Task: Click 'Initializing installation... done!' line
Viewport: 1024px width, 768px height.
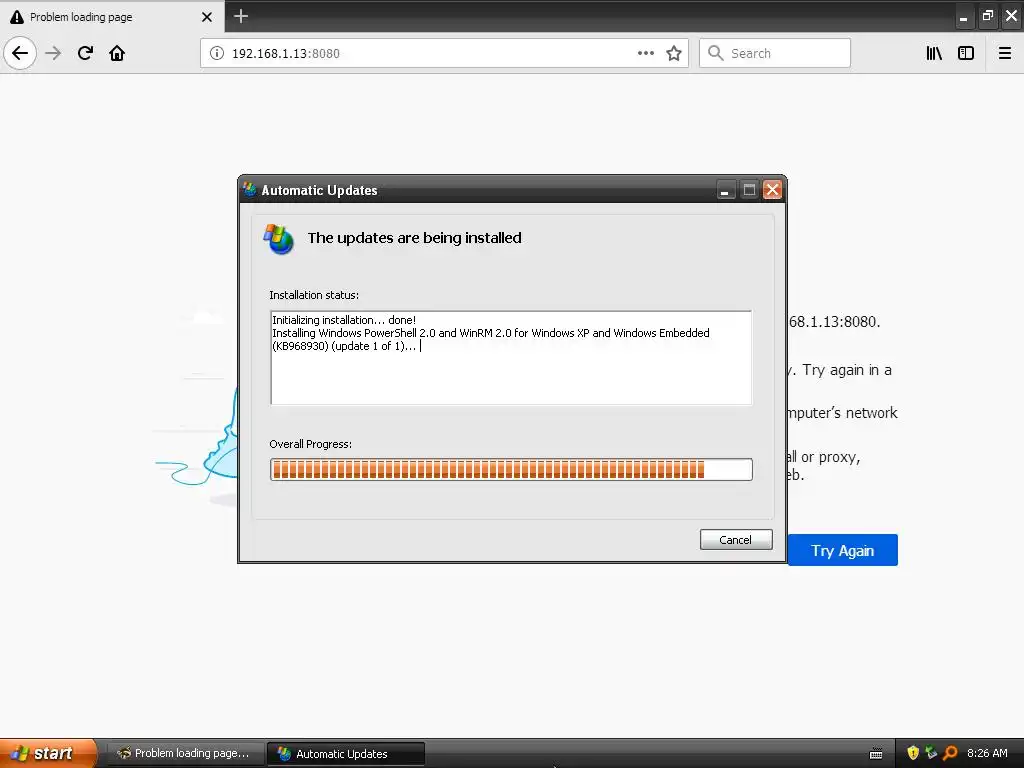Action: tap(344, 320)
